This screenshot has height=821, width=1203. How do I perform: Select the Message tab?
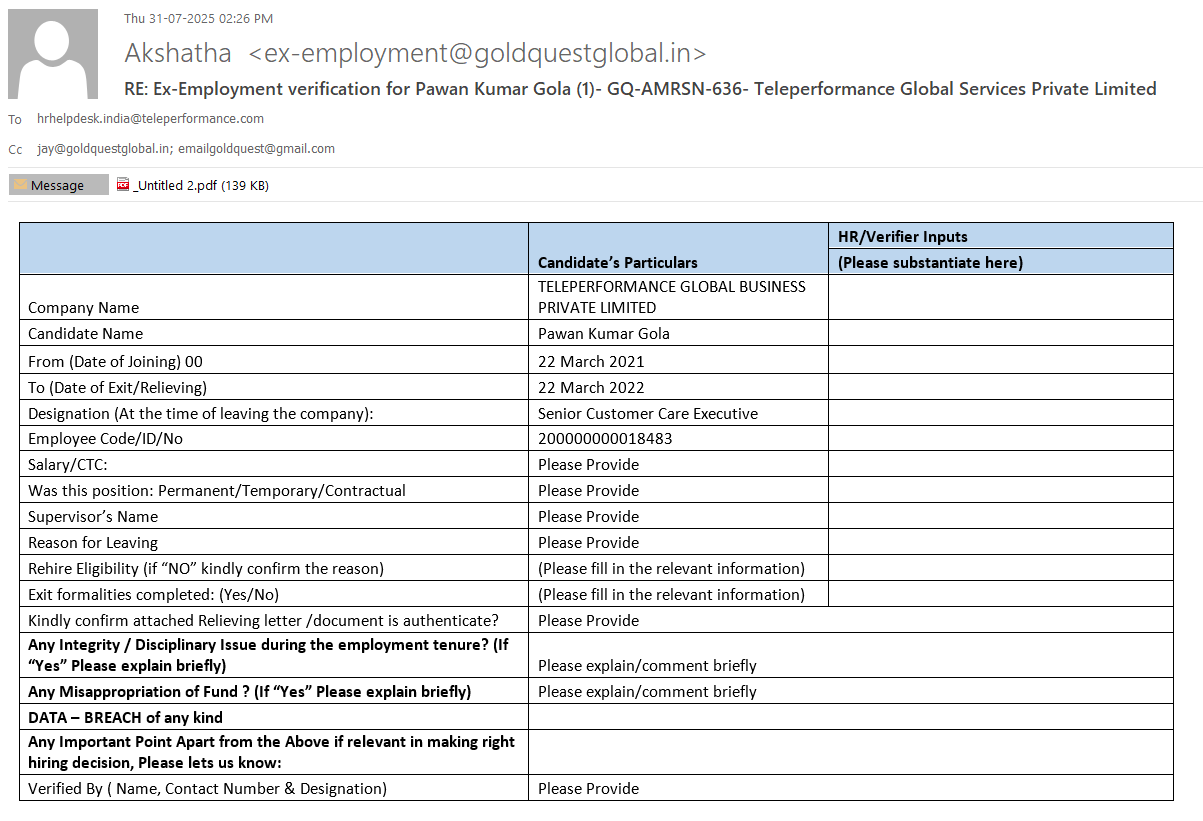point(58,185)
